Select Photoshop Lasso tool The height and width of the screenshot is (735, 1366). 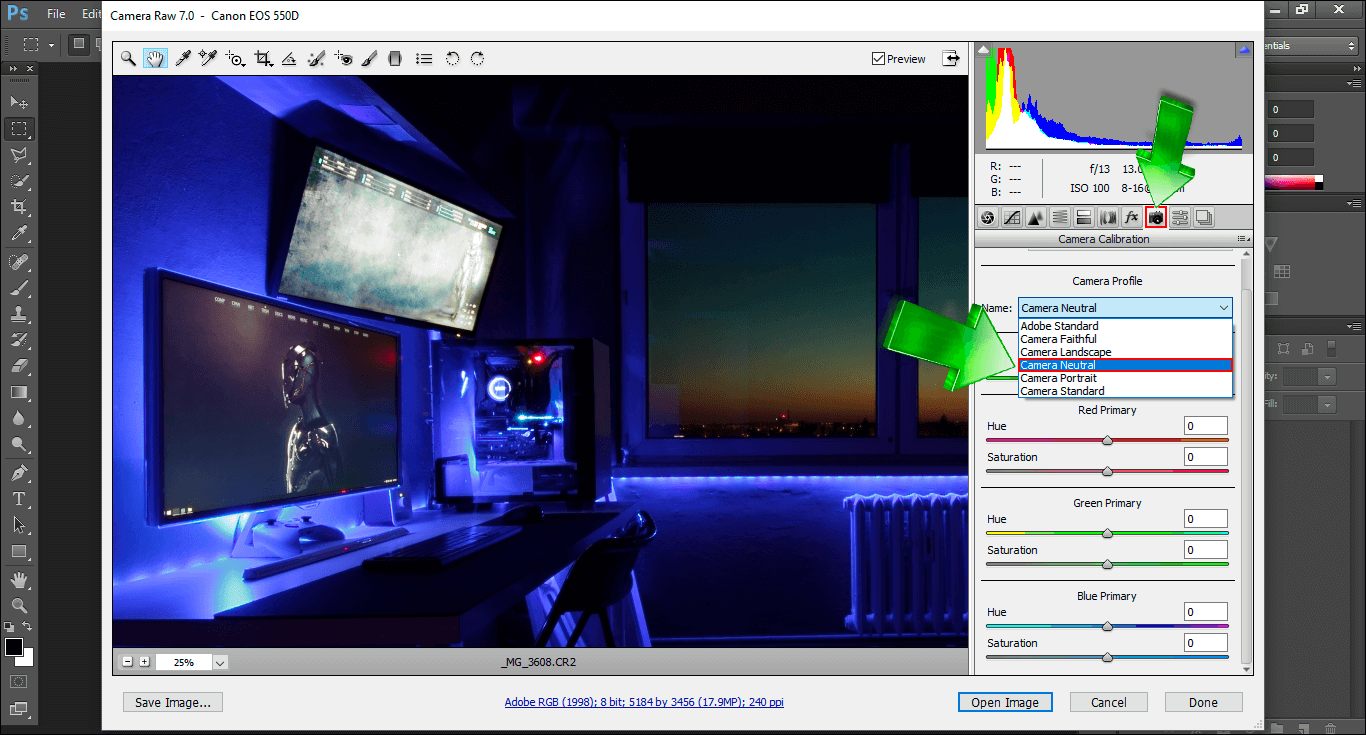pyautogui.click(x=18, y=155)
